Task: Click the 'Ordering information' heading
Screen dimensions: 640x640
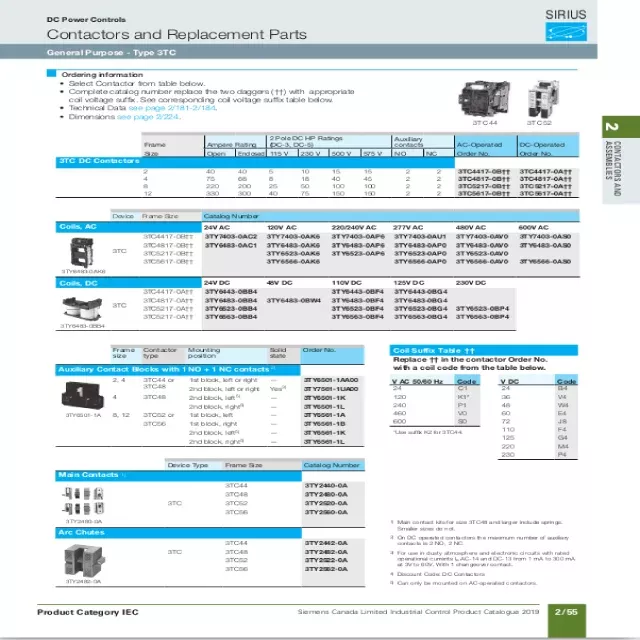Action: click(x=102, y=75)
